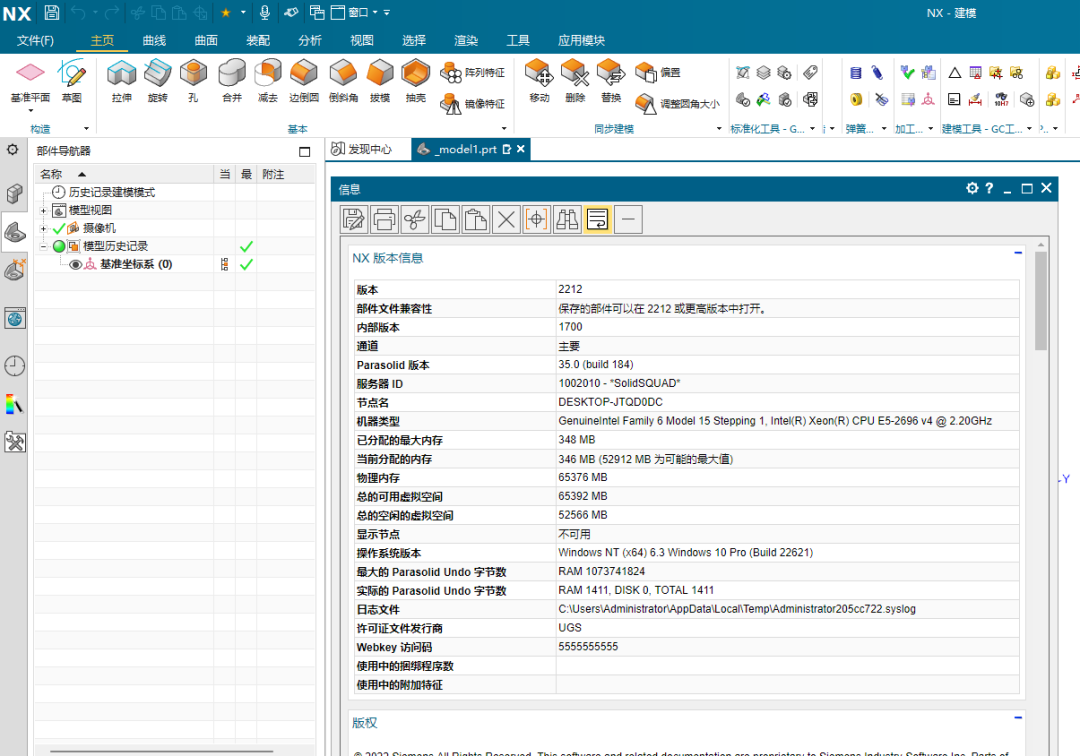The width and height of the screenshot is (1080, 756).
Task: Expand the 摄像机 tree node
Action: 43,228
